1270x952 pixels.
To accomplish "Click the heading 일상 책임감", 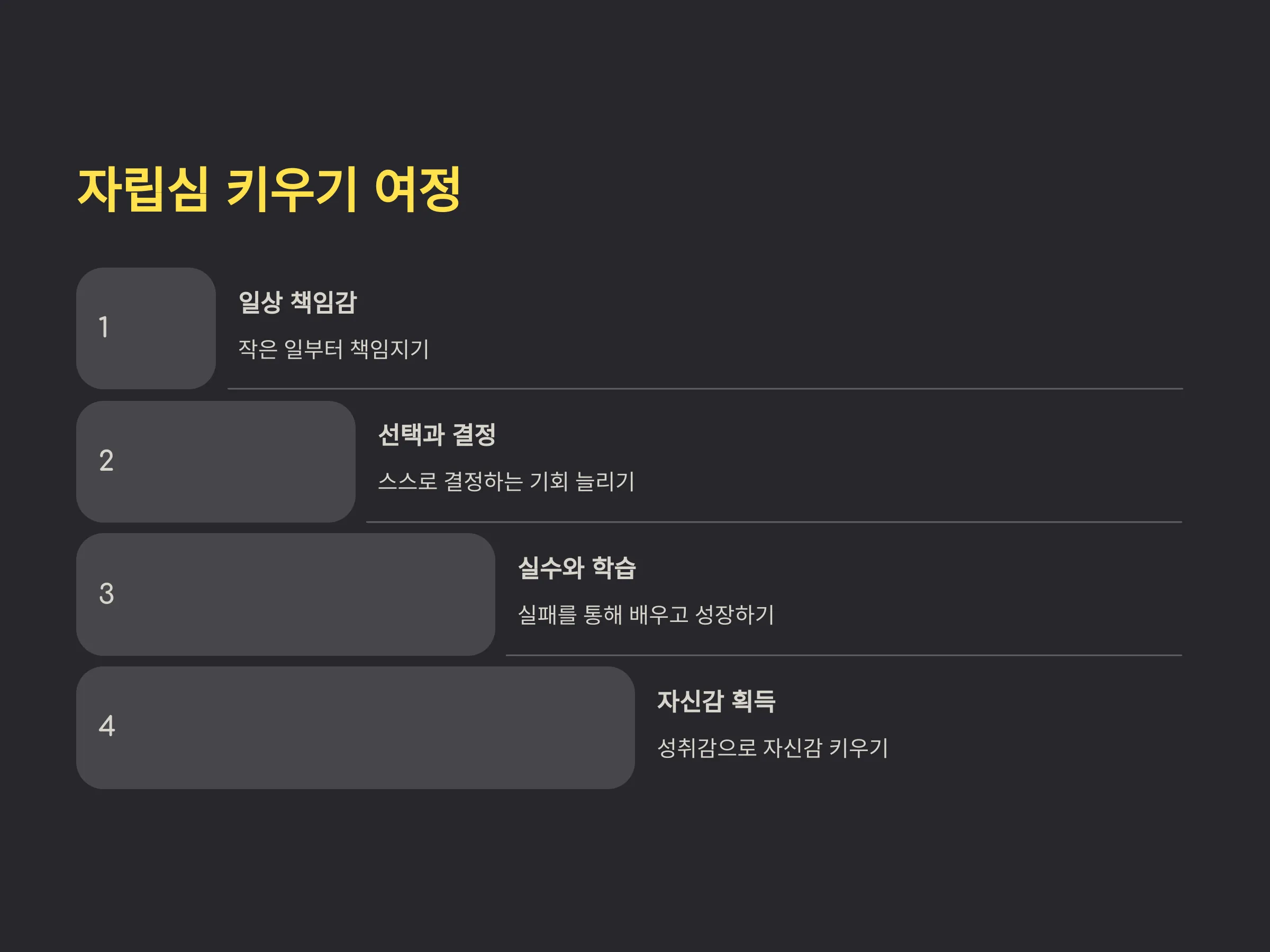I will tap(297, 303).
